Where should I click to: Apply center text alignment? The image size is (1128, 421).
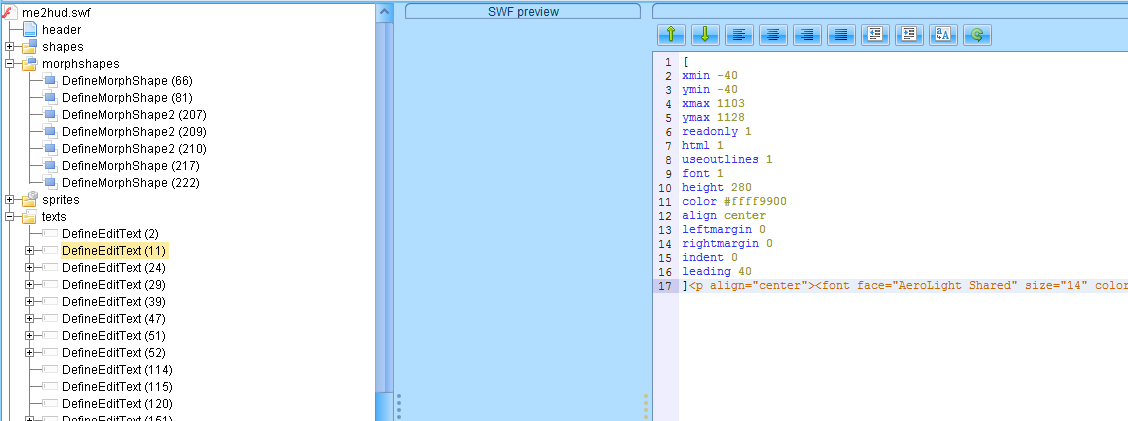tap(773, 34)
